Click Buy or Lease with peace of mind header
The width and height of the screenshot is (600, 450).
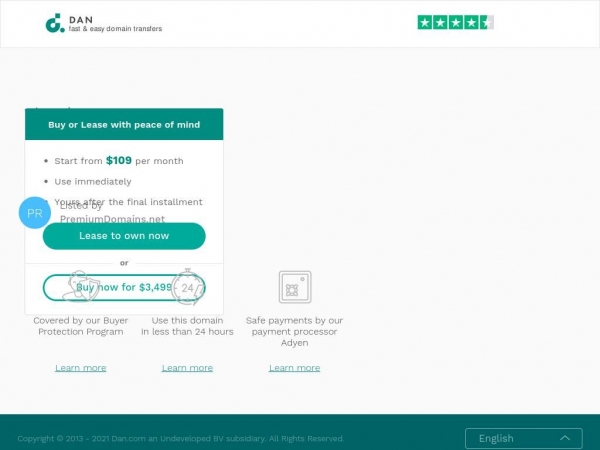click(124, 124)
